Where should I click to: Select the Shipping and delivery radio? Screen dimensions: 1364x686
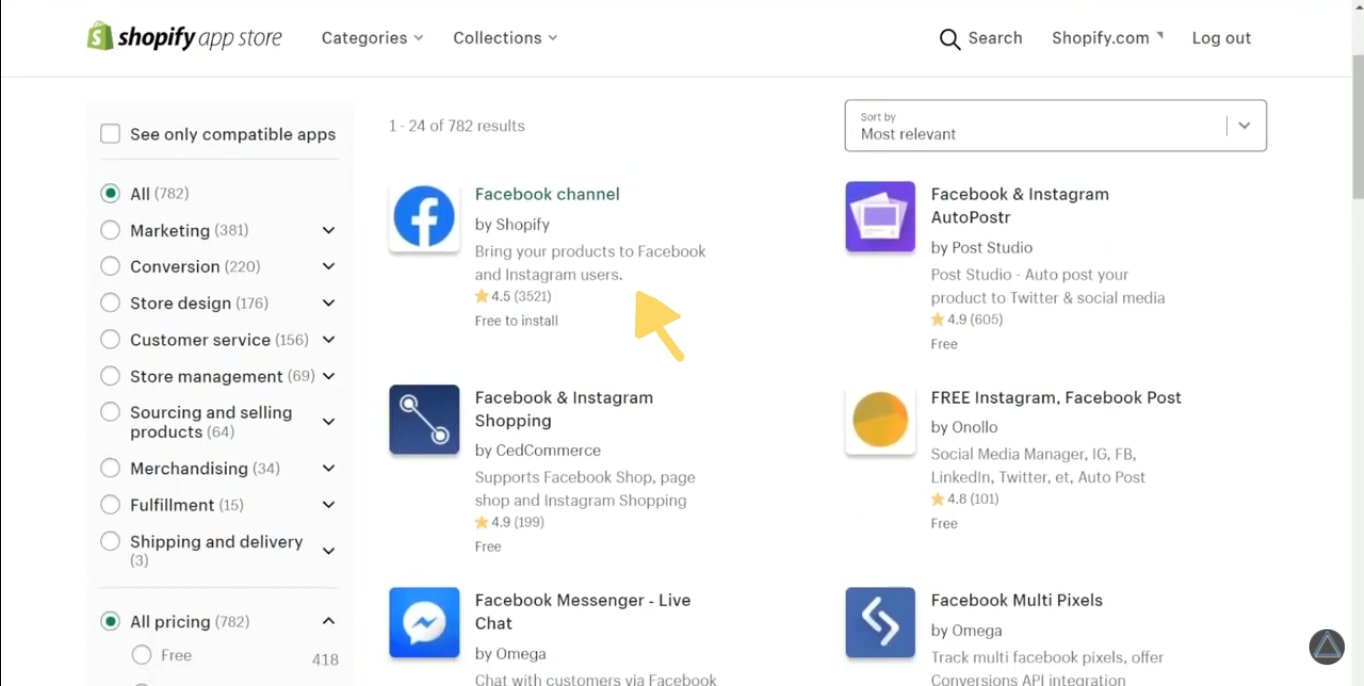point(110,541)
